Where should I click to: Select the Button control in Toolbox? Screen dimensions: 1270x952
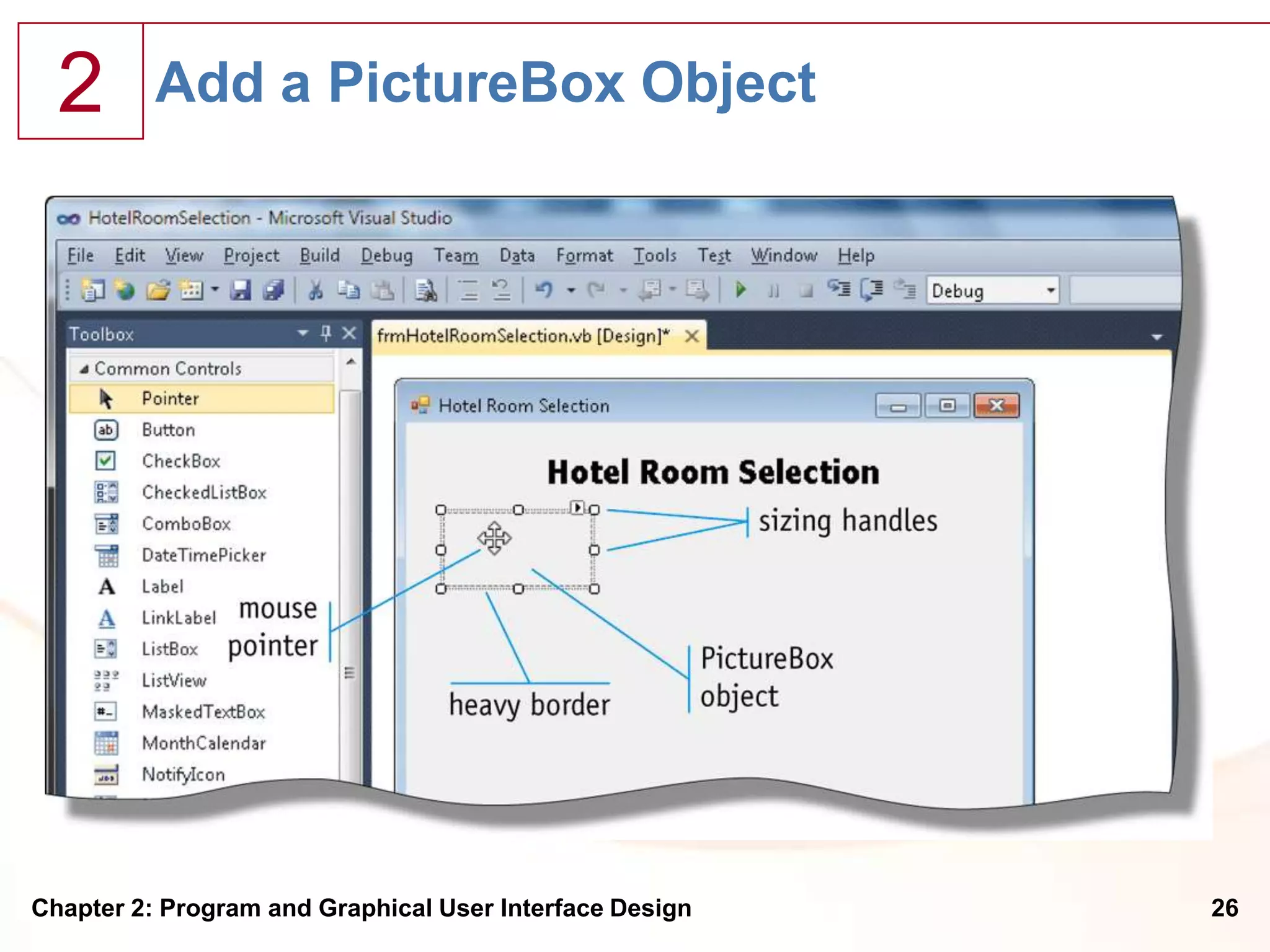tap(202, 430)
